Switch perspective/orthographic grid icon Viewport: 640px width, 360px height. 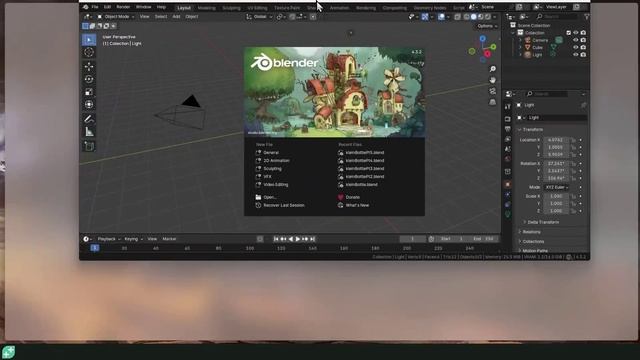pyautogui.click(x=493, y=102)
